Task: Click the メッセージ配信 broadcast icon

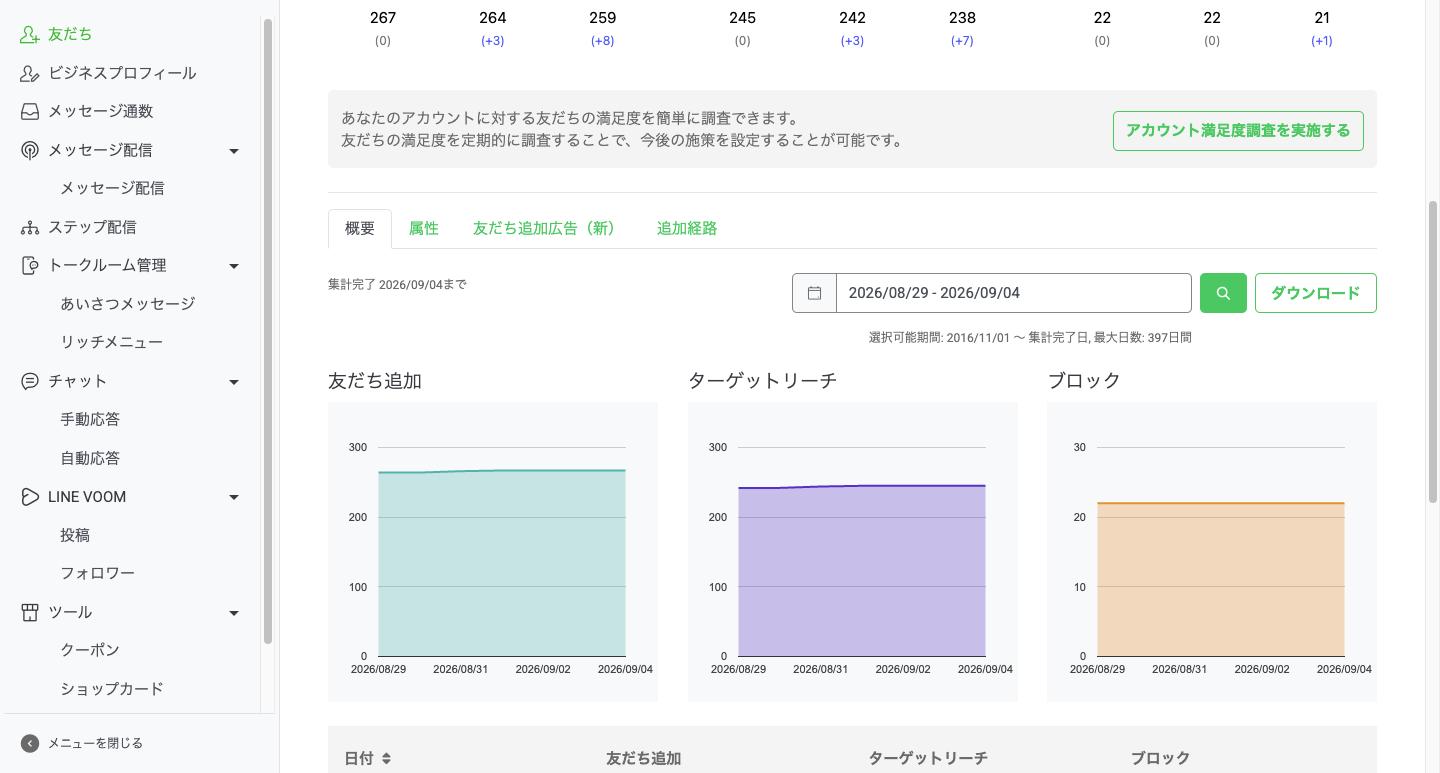Action: tap(30, 150)
